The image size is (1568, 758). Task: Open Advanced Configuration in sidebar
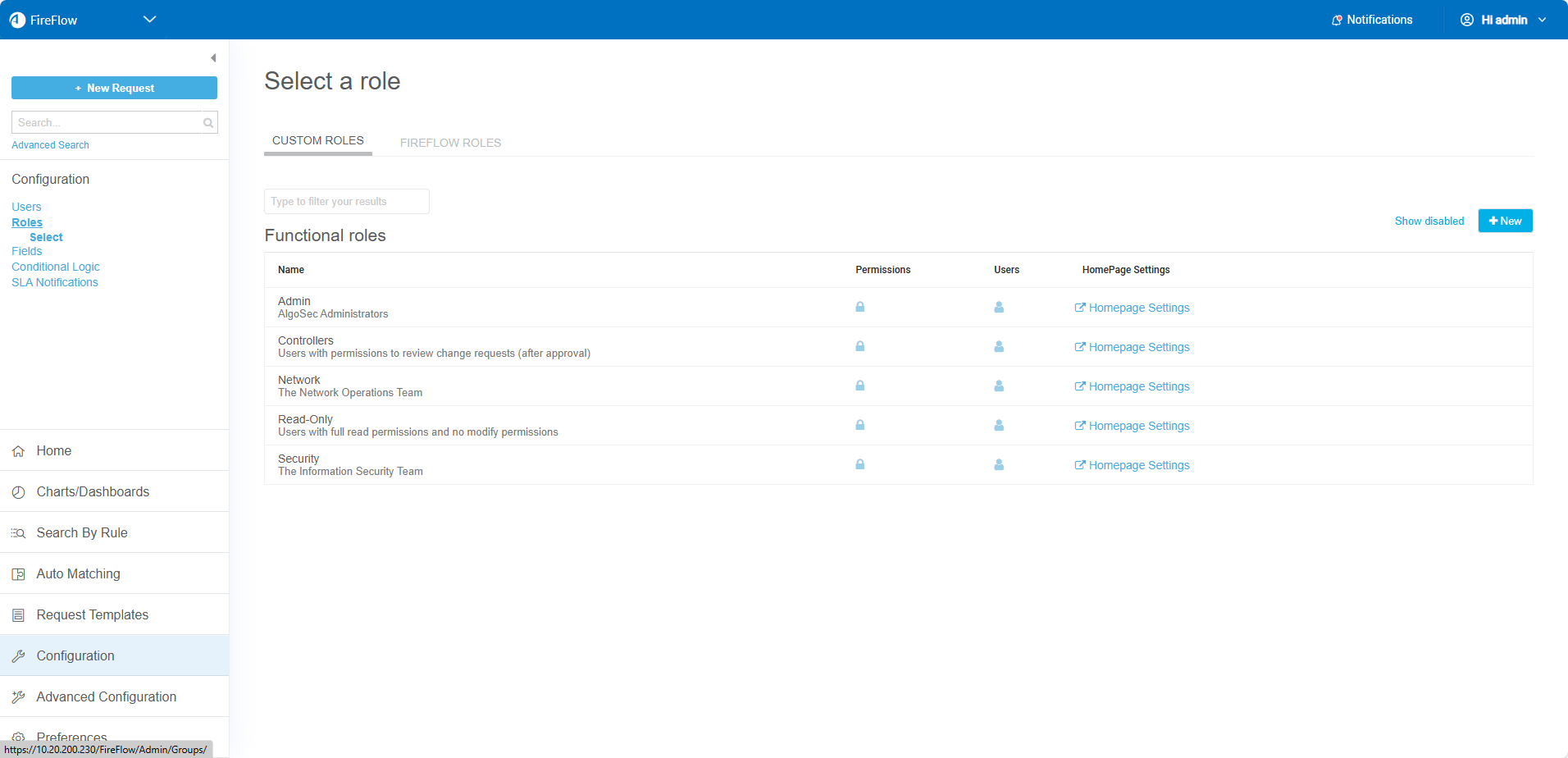[x=106, y=696]
